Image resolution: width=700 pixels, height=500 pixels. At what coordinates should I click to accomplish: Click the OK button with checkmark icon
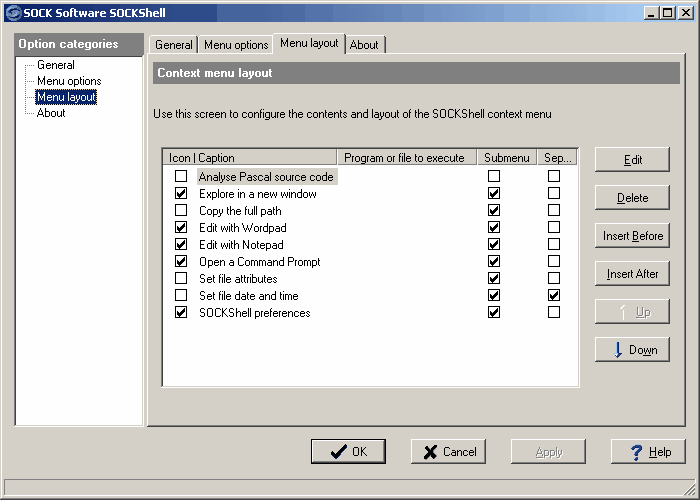pos(347,452)
